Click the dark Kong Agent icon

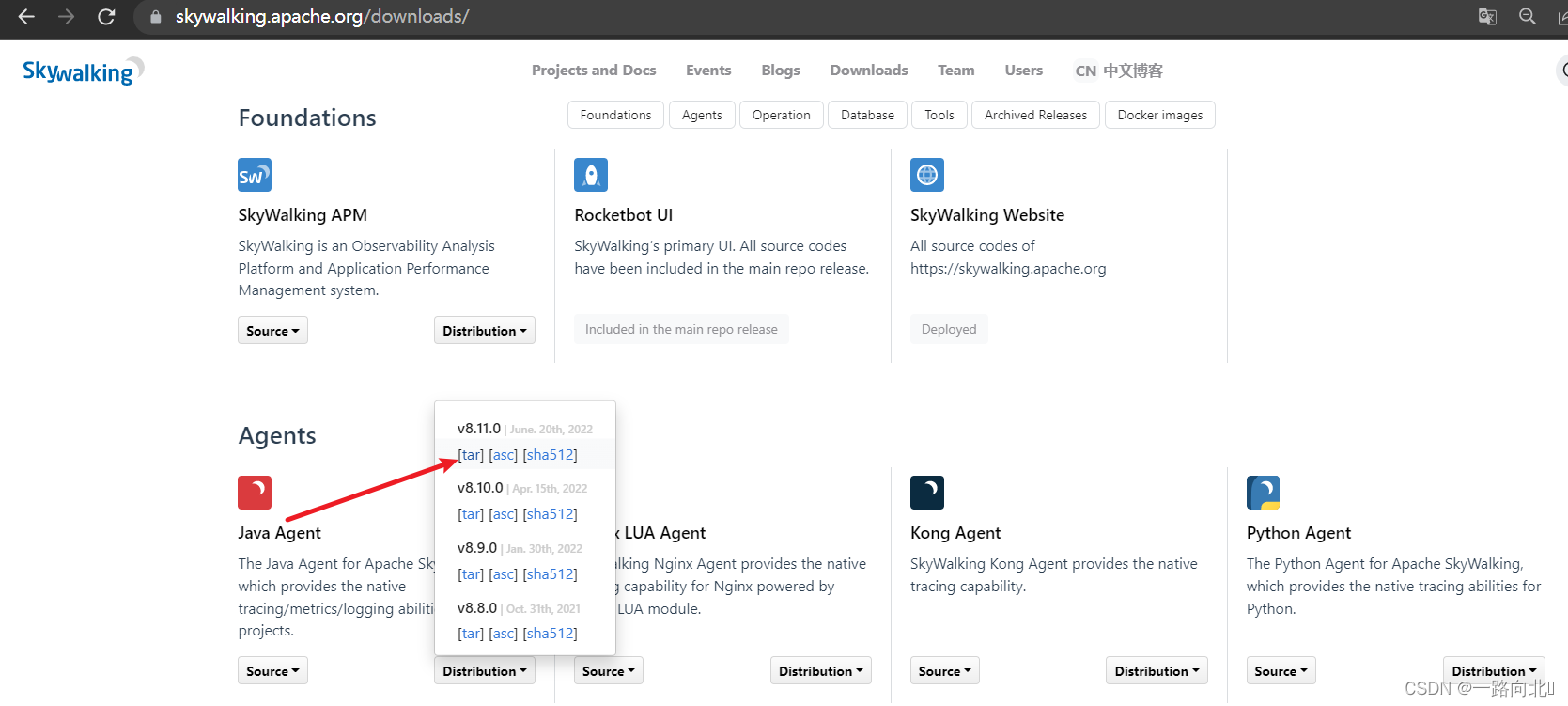[927, 493]
